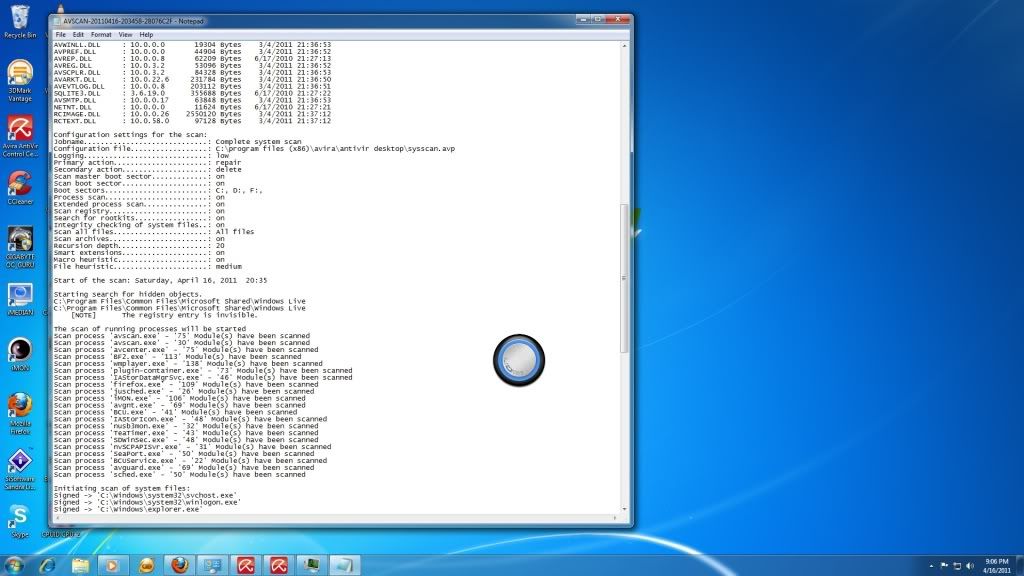Open Windows Explorer folder icon in taskbar
This screenshot has width=1024, height=576.
pyautogui.click(x=80, y=565)
